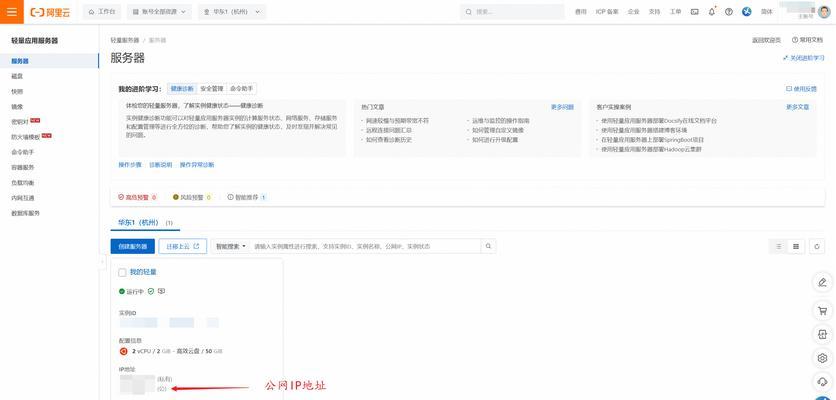Click the search magnifier beside instance filter

[x=488, y=246]
